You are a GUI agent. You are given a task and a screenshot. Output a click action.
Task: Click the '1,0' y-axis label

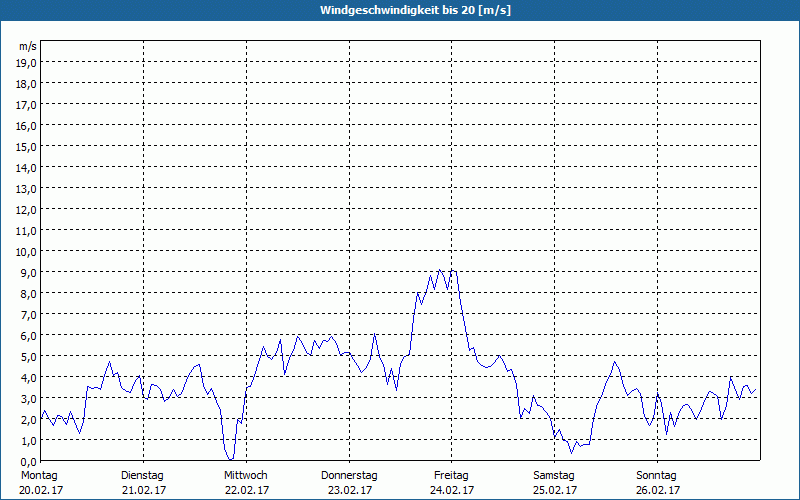tap(29, 441)
